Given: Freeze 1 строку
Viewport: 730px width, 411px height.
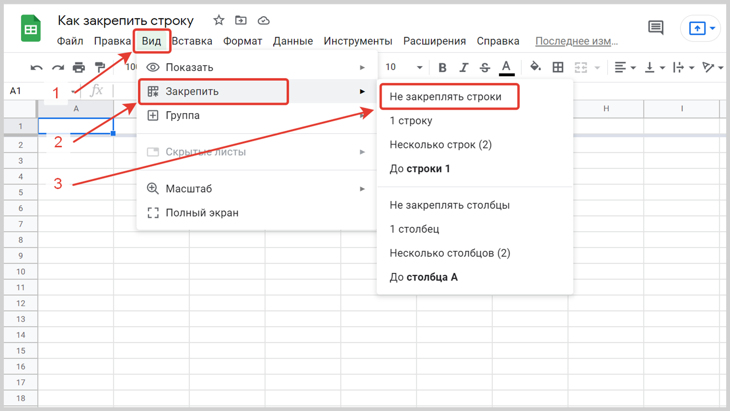Looking at the screenshot, I should click(x=475, y=121).
